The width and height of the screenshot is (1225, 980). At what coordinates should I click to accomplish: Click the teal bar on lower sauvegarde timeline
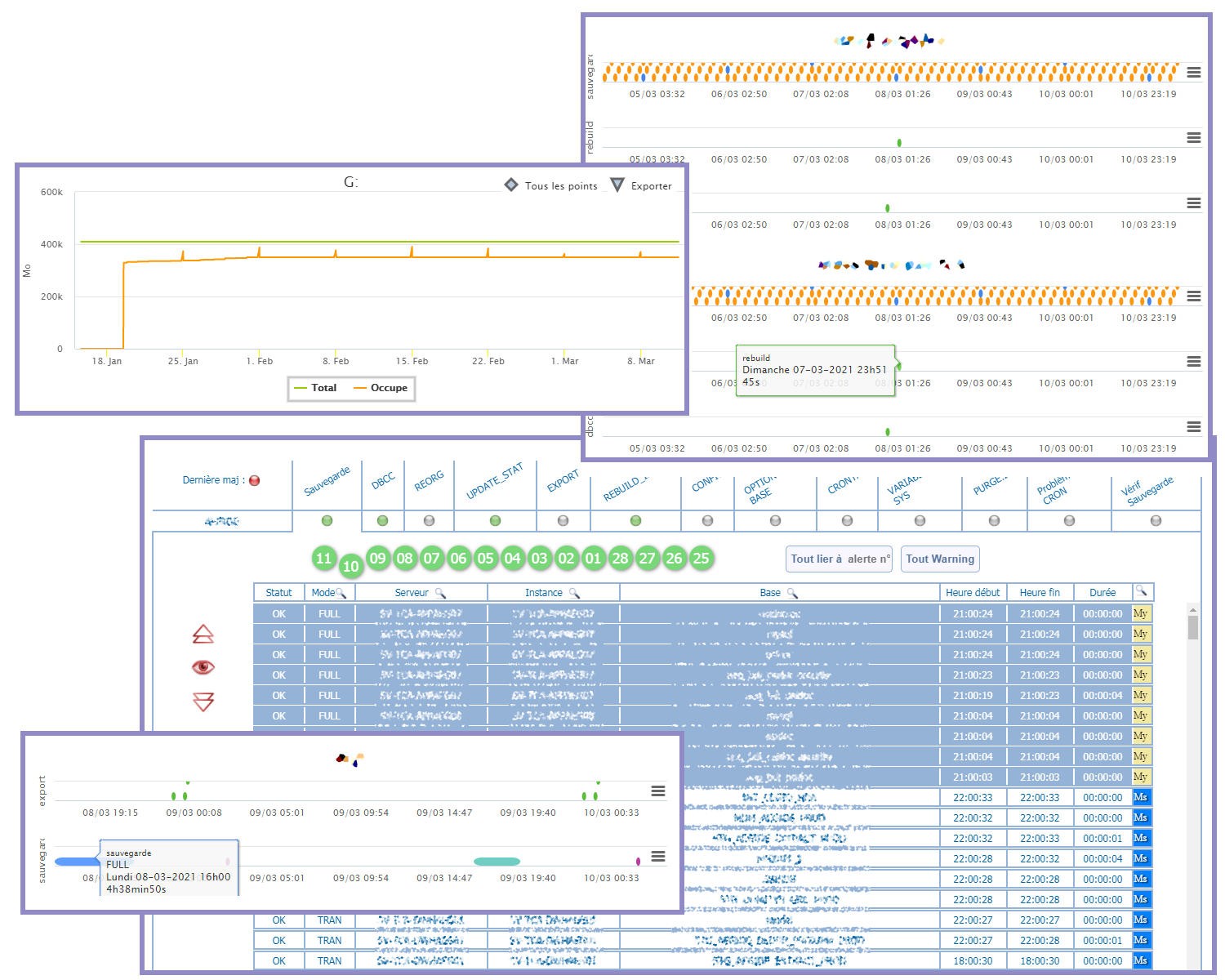497,862
